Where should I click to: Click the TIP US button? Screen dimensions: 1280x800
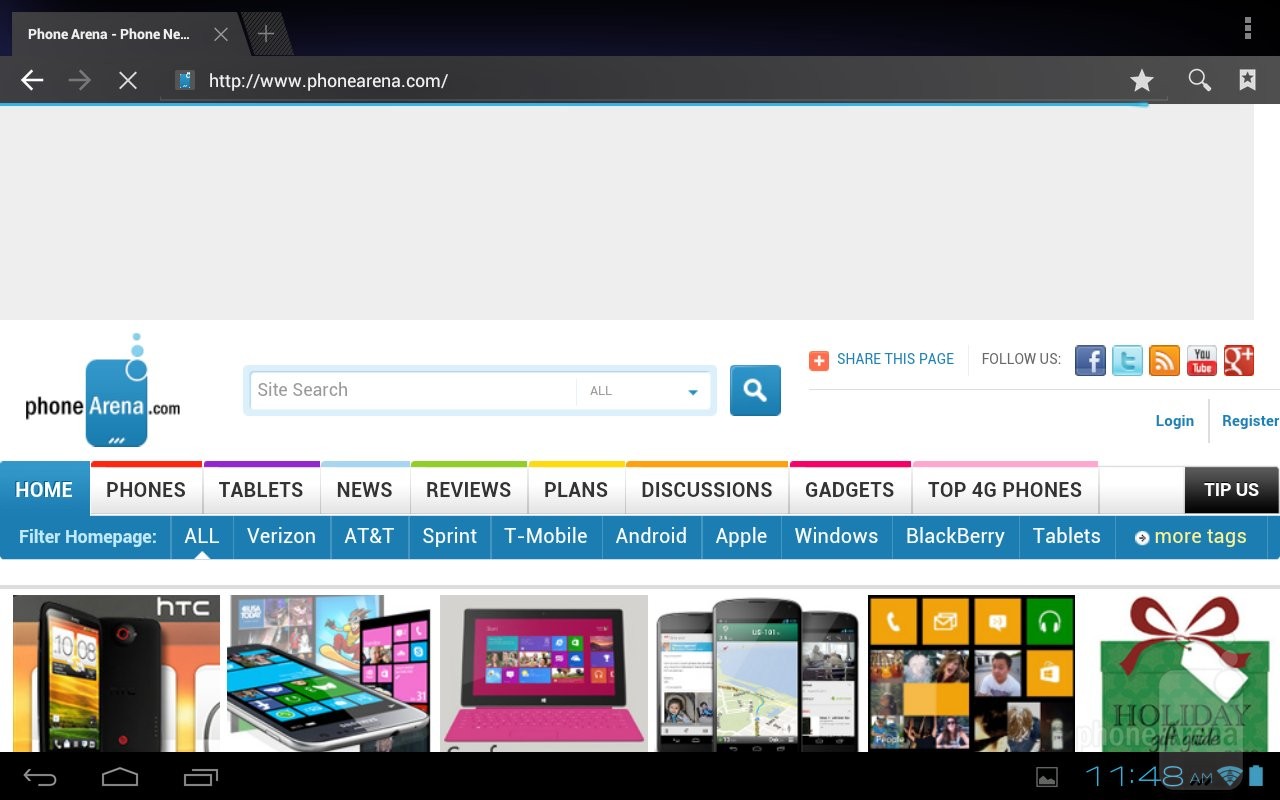(1231, 490)
